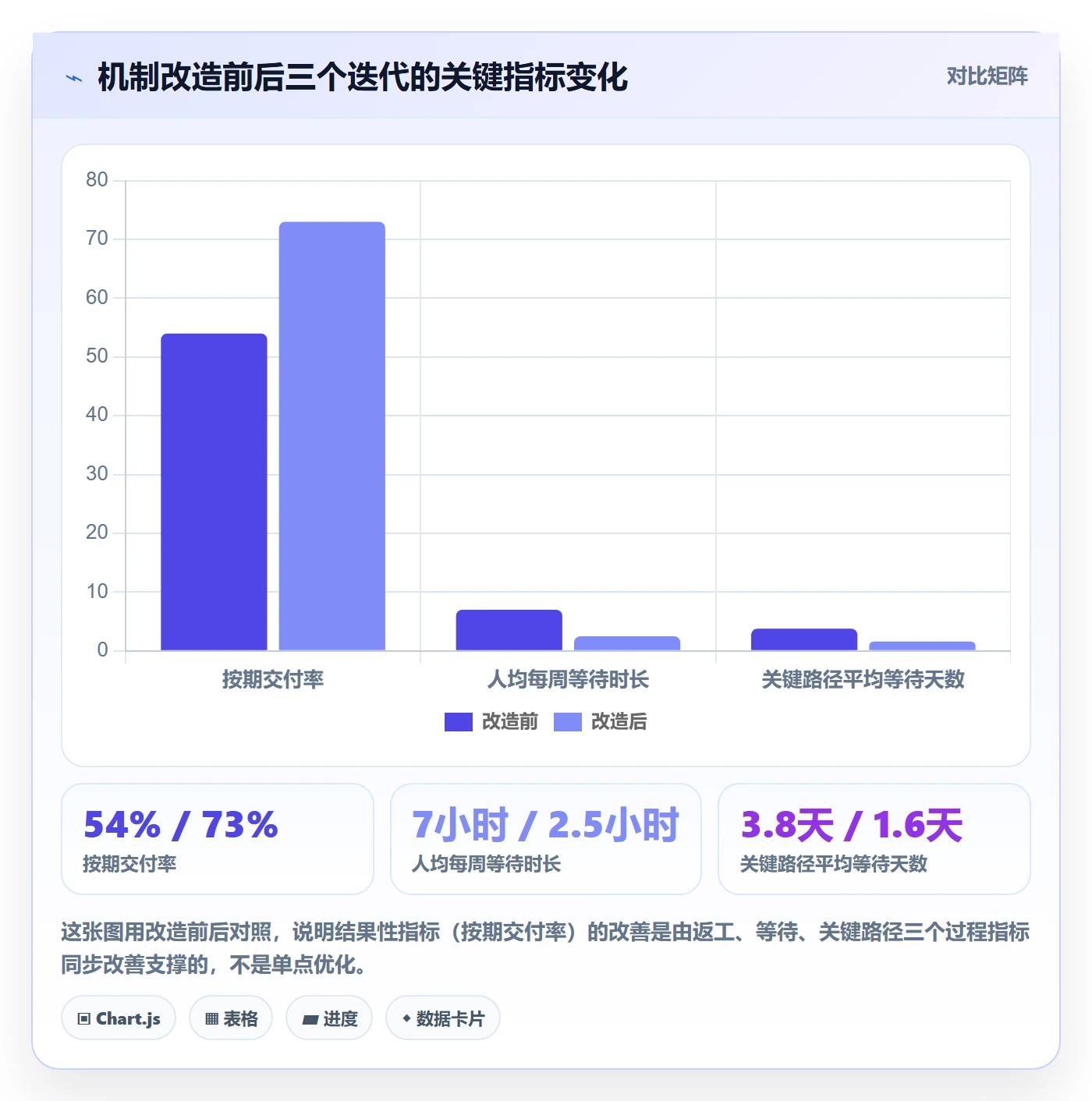Image resolution: width=1092 pixels, height=1101 pixels.
Task: Click the 按期交付率 caption under 54% / 73%
Action: point(129,864)
